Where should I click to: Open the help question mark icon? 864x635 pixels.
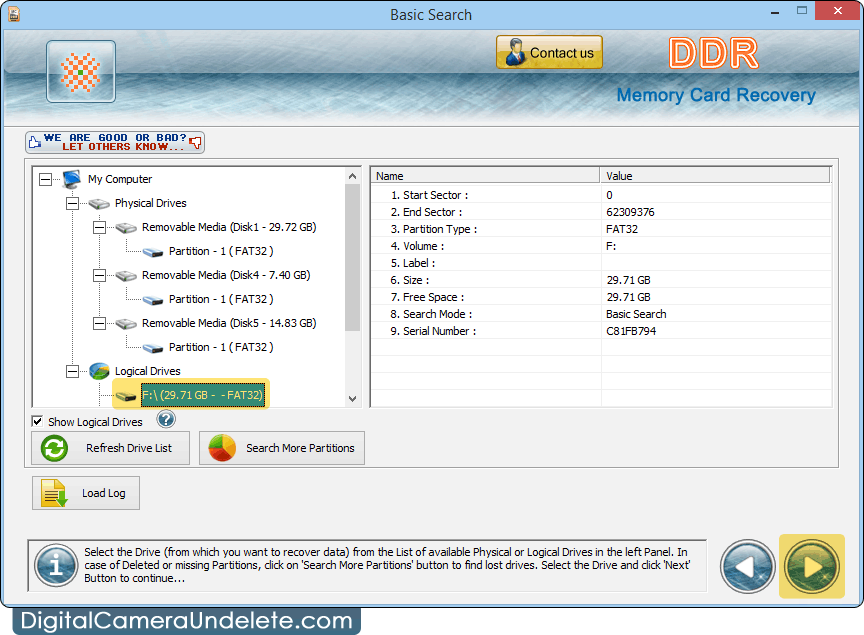(x=166, y=419)
